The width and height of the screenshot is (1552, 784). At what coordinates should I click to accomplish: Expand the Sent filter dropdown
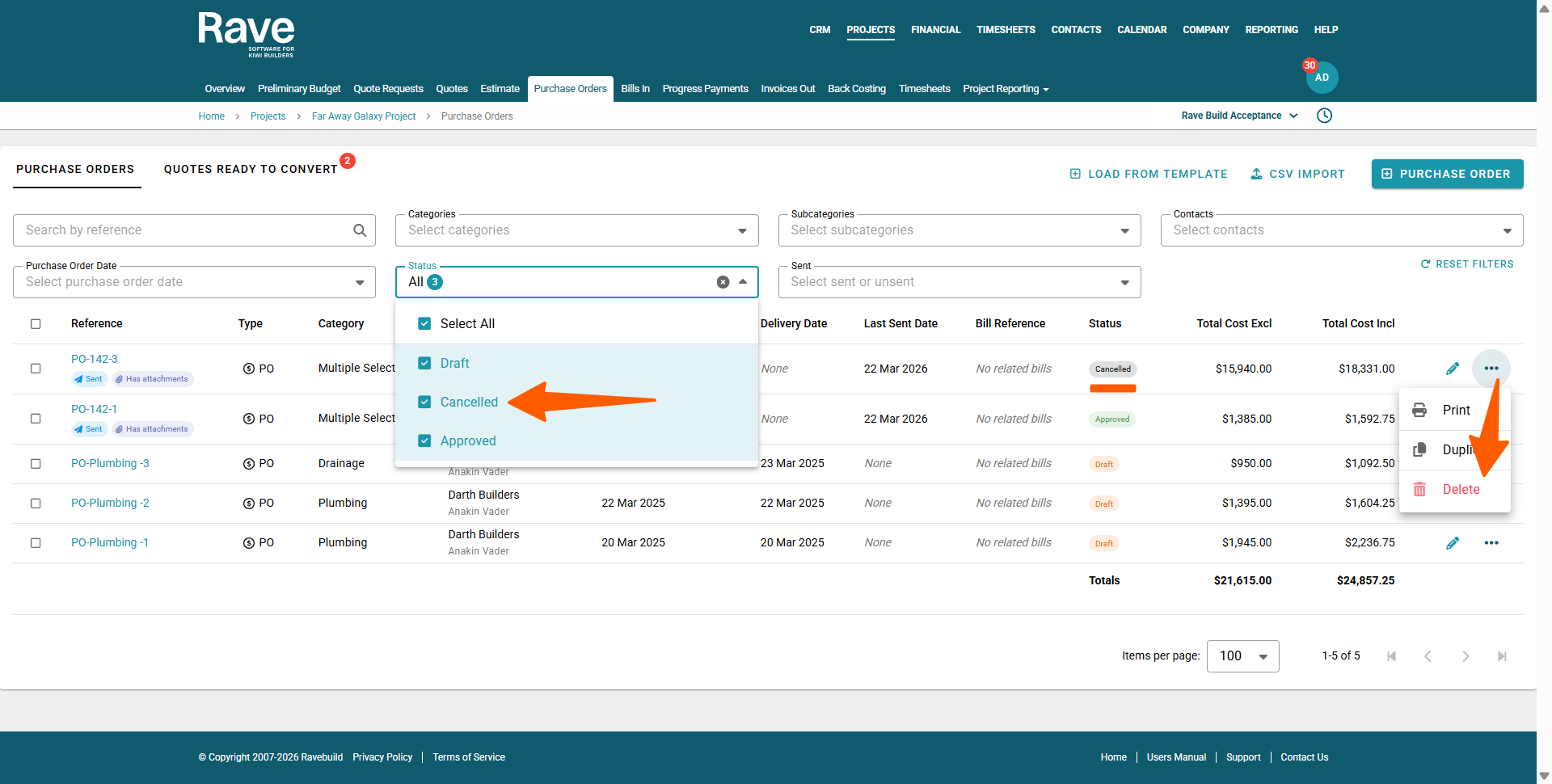tap(1124, 282)
